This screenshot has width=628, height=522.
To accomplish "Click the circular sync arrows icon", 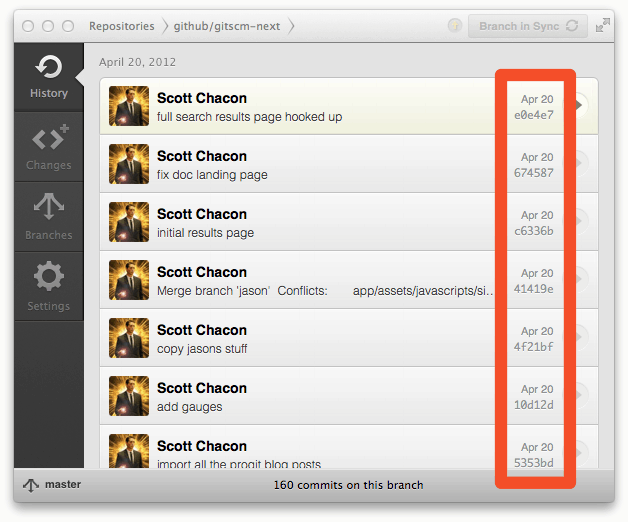I will [572, 26].
